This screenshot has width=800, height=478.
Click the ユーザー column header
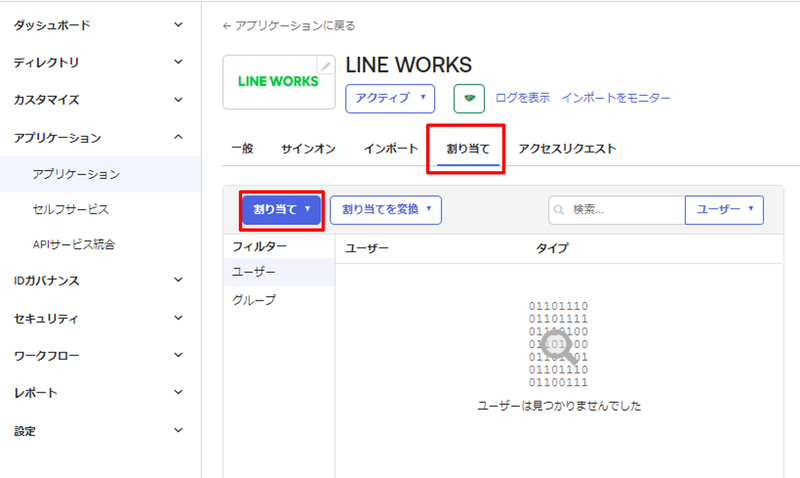coord(367,248)
